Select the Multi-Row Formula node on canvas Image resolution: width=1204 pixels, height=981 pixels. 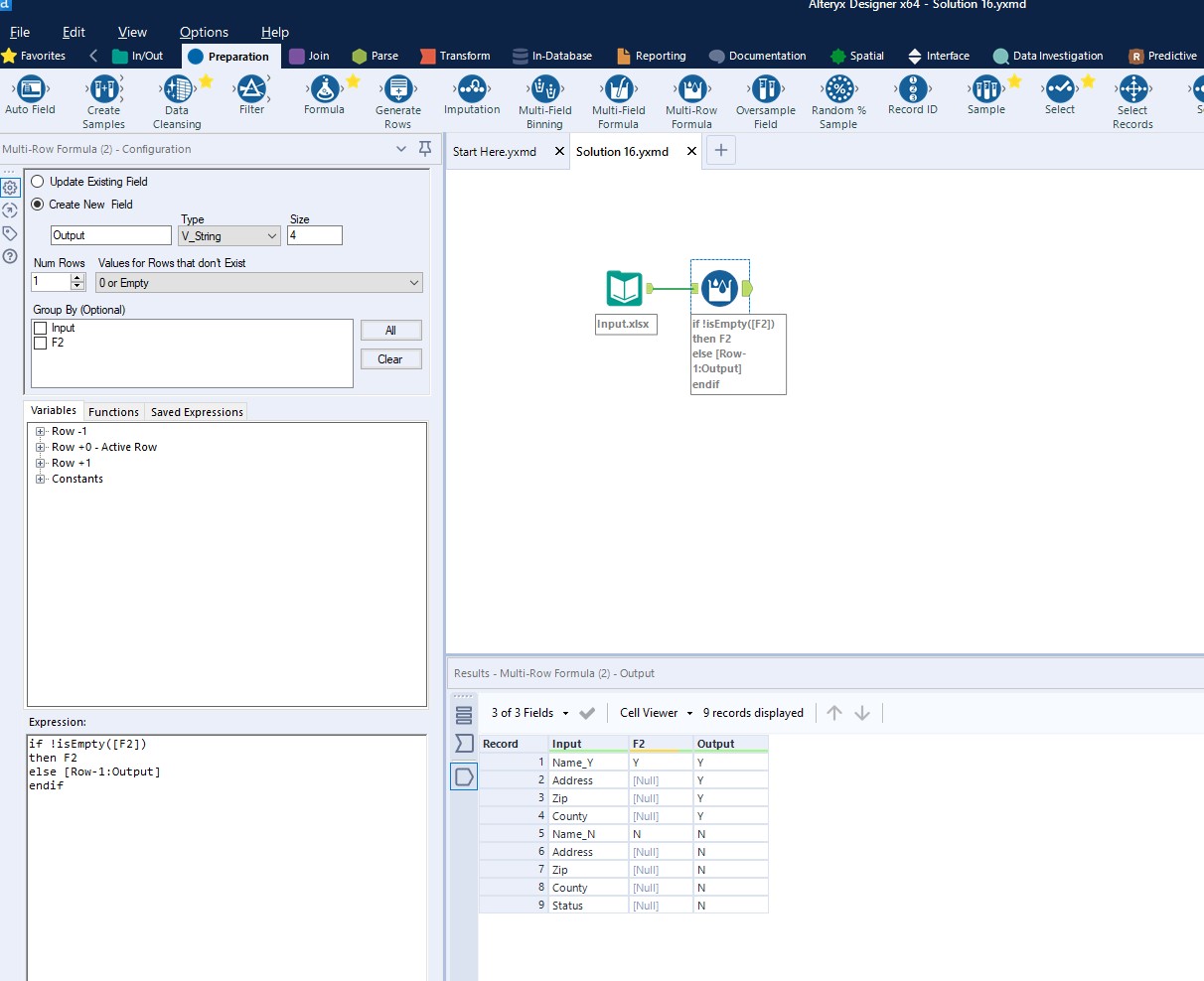719,289
